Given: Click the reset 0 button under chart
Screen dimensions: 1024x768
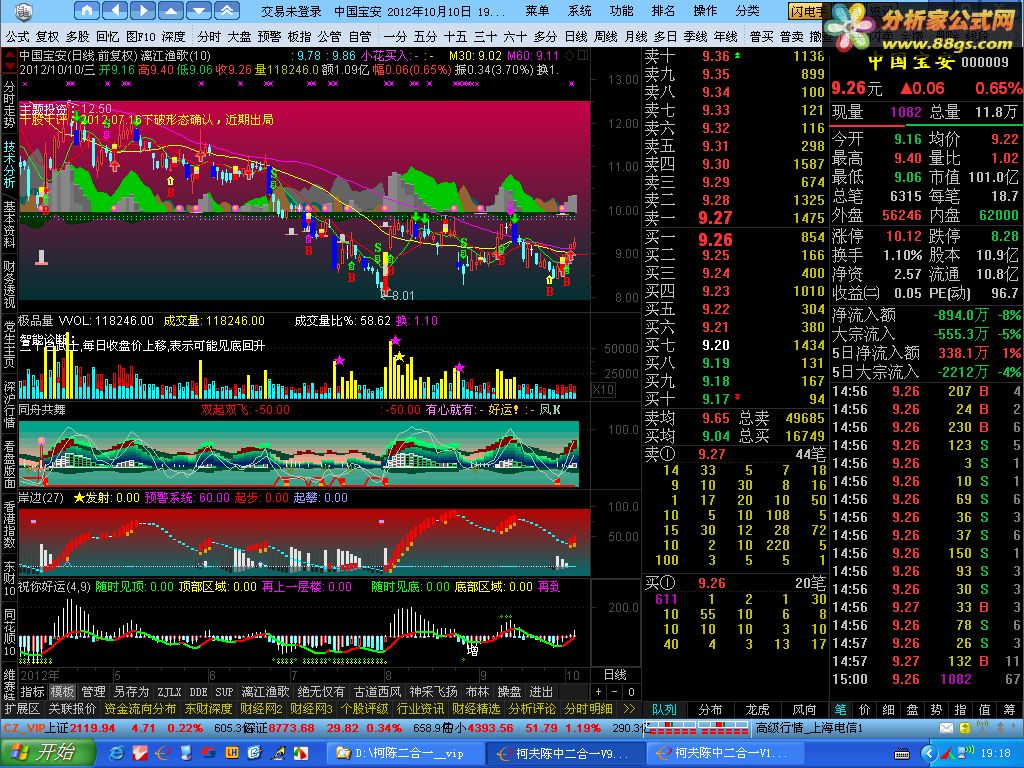Looking at the screenshot, I should pos(631,692).
